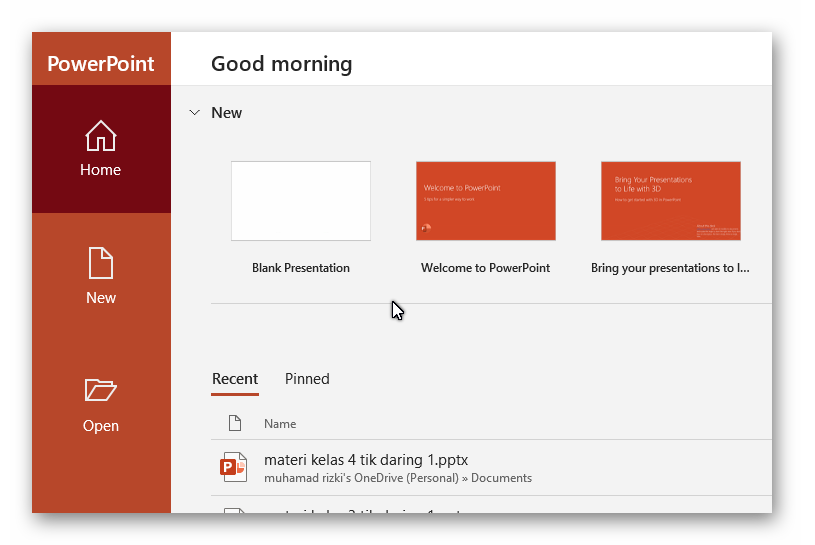This screenshot has height=545, width=815.
Task: Click the New section heading text
Action: tap(227, 113)
